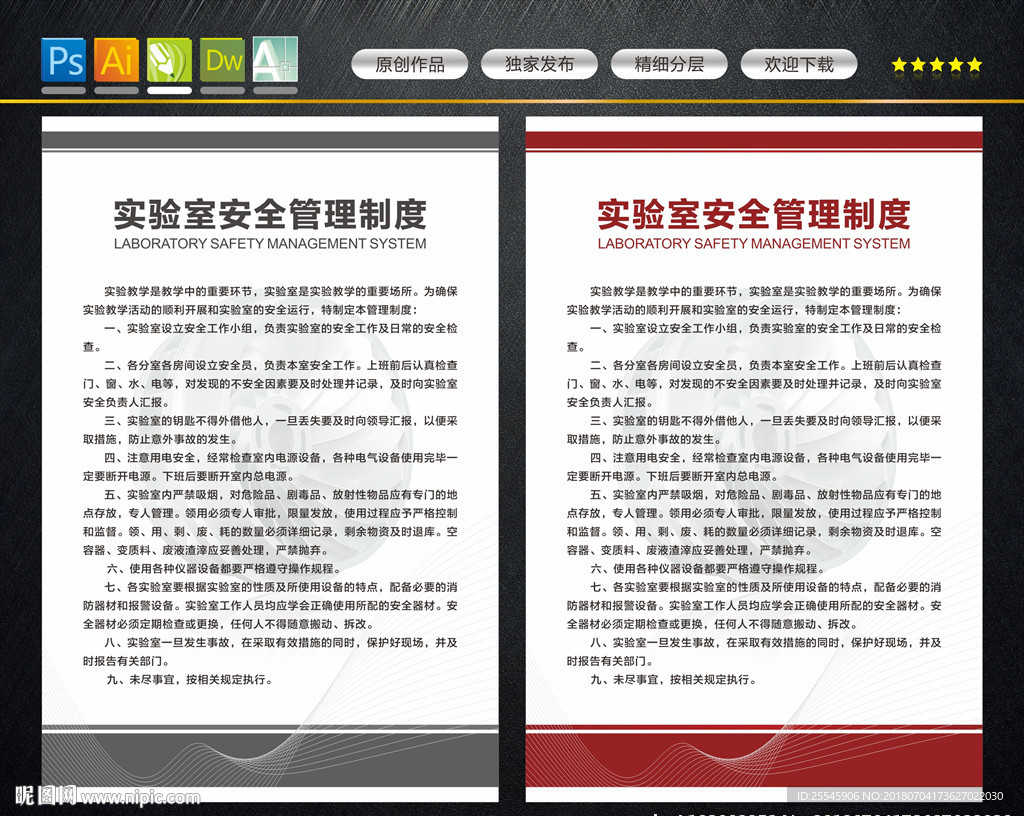
Task: Click the Photoshop Ps icon
Action: (x=63, y=59)
